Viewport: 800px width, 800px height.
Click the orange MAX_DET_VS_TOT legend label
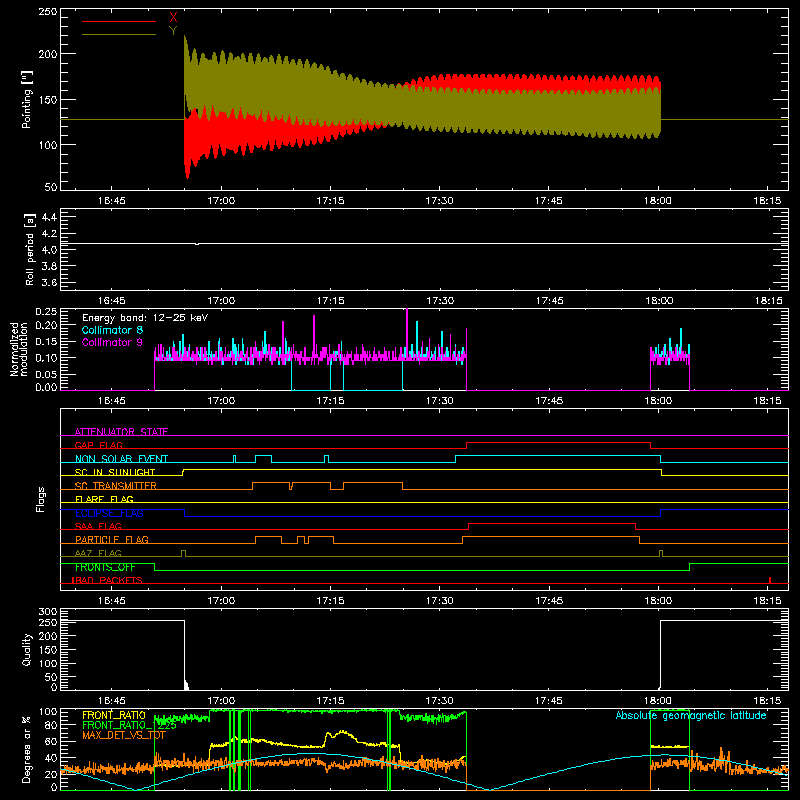(123, 735)
